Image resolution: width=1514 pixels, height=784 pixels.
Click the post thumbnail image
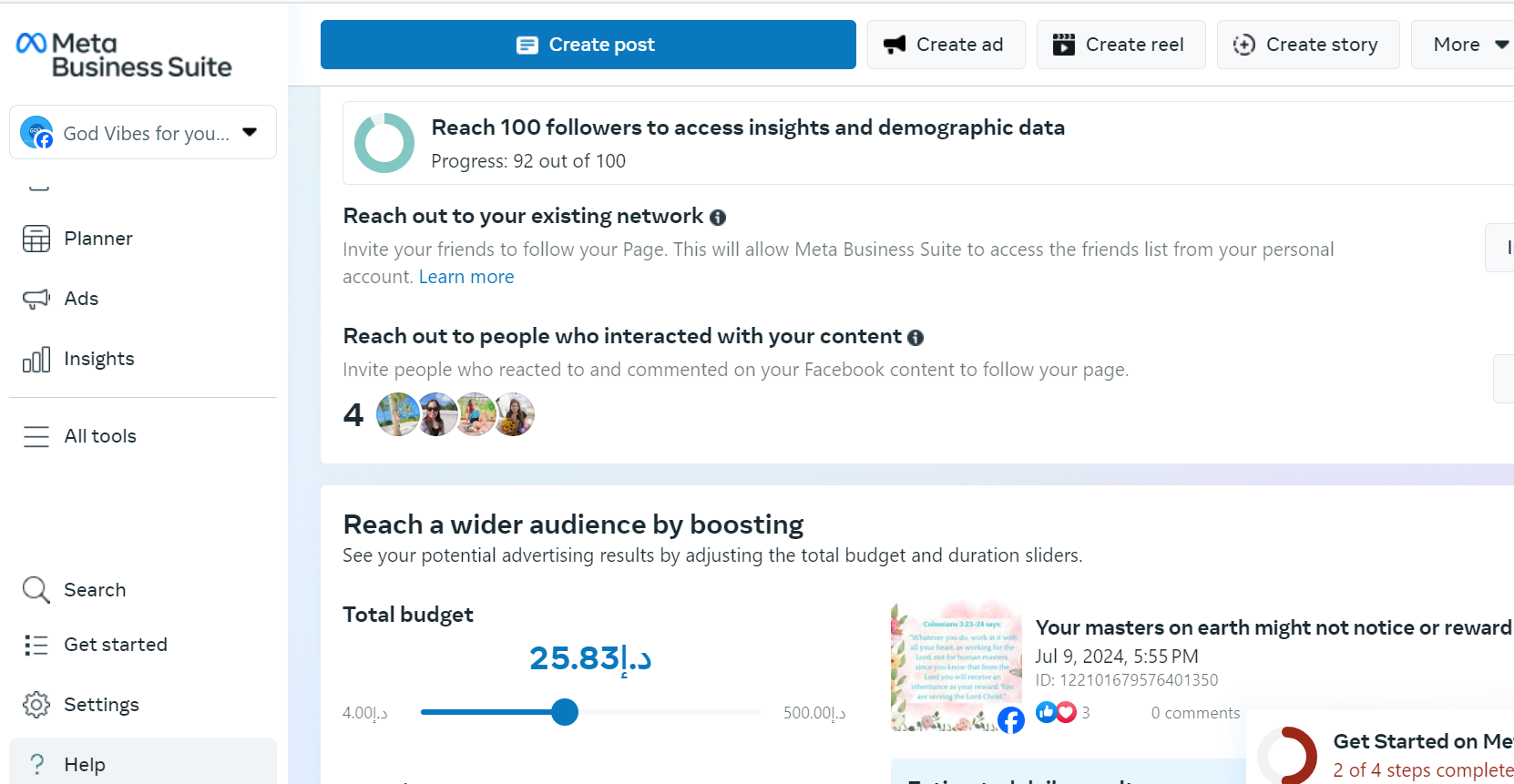tap(956, 667)
